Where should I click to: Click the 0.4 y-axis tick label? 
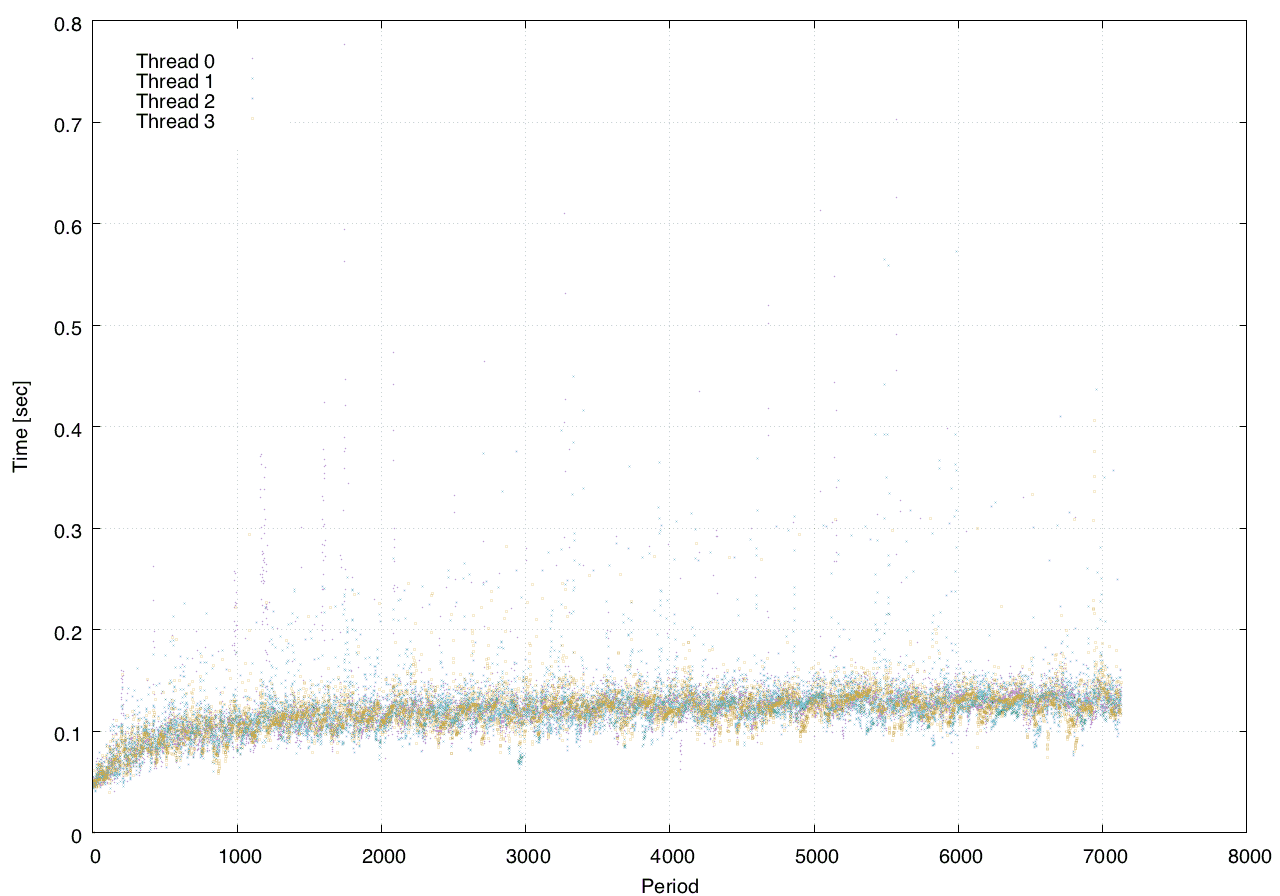tap(65, 427)
